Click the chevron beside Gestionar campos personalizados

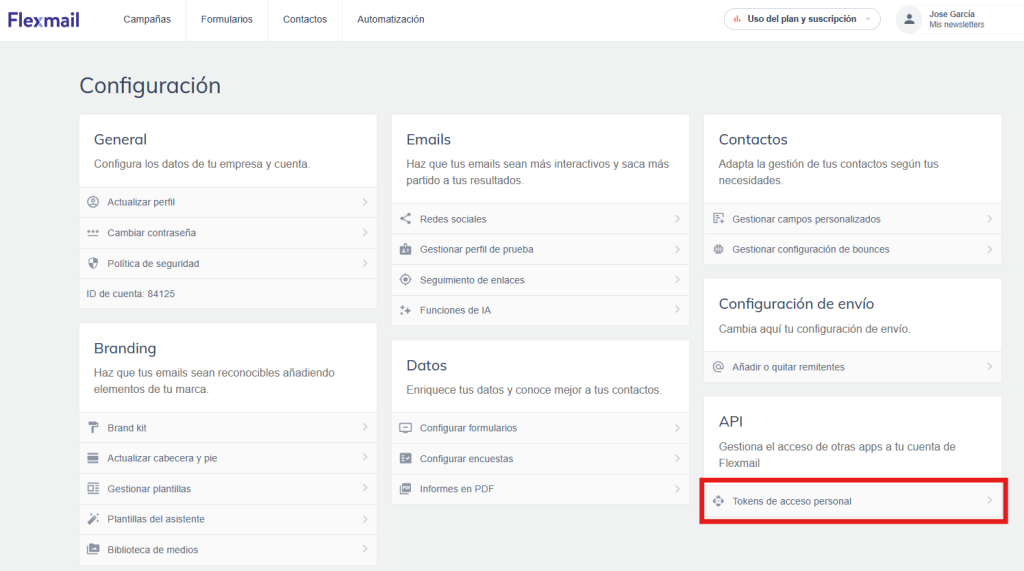click(989, 219)
